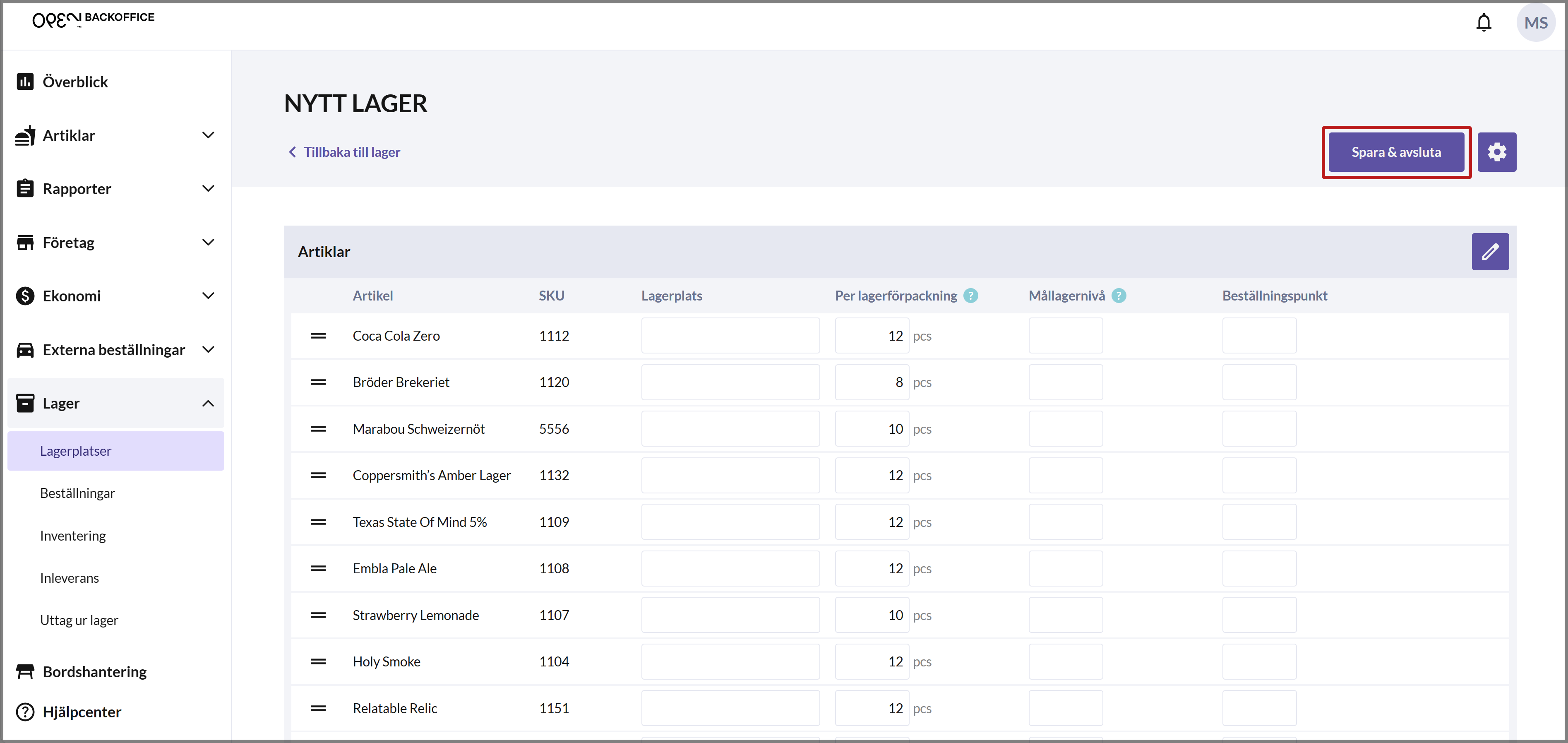This screenshot has width=1568, height=743.
Task: Expand the Ekonomi dropdown chevron
Action: coord(208,296)
